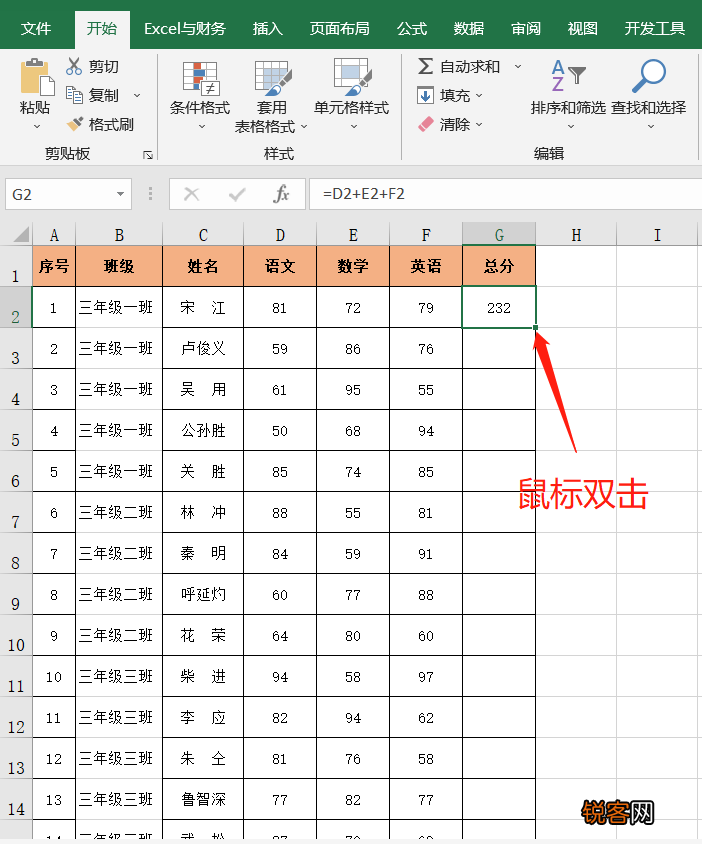The width and height of the screenshot is (702, 844).
Task: Open the Name Box dropdown
Action: click(x=121, y=194)
